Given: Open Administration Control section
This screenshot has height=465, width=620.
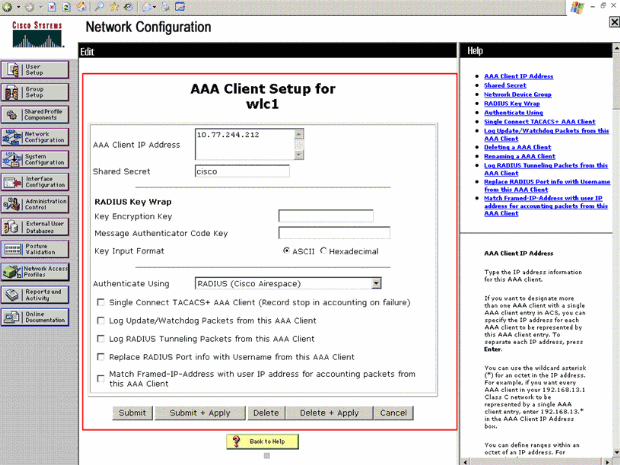Looking at the screenshot, I should pyautogui.click(x=35, y=204).
